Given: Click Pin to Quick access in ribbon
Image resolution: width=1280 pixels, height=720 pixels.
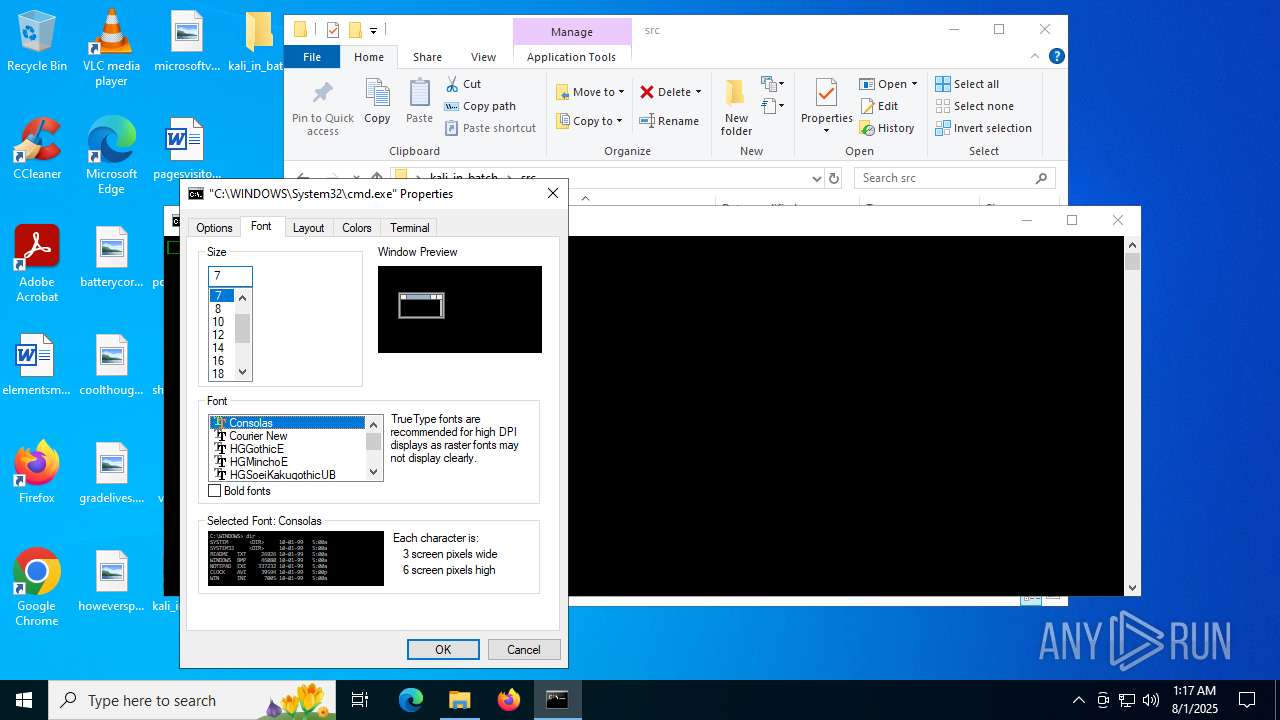Looking at the screenshot, I should click(323, 108).
